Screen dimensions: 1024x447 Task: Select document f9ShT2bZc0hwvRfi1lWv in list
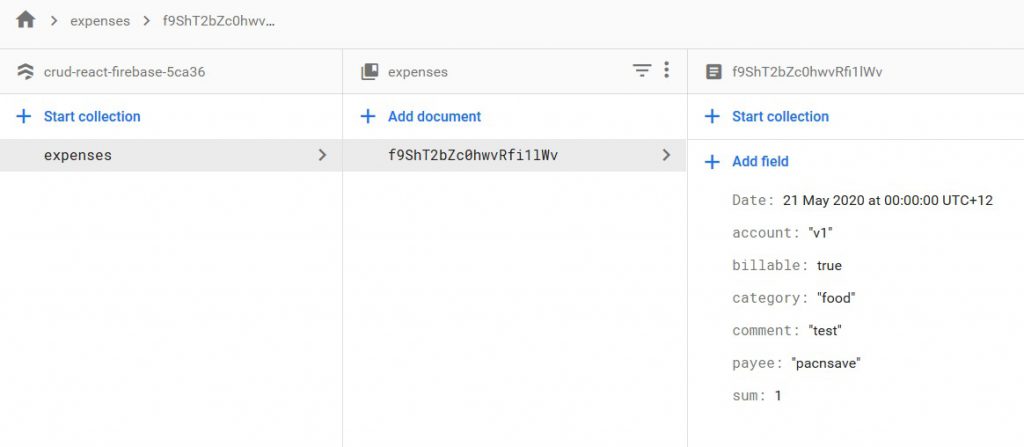coord(472,155)
